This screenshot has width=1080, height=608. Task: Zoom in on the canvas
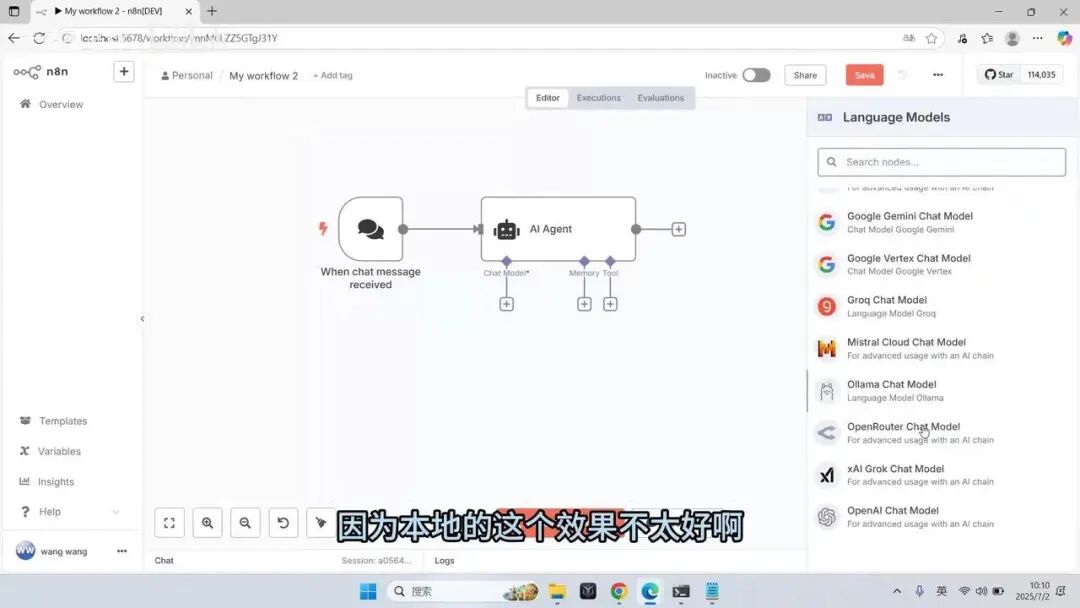coord(207,523)
